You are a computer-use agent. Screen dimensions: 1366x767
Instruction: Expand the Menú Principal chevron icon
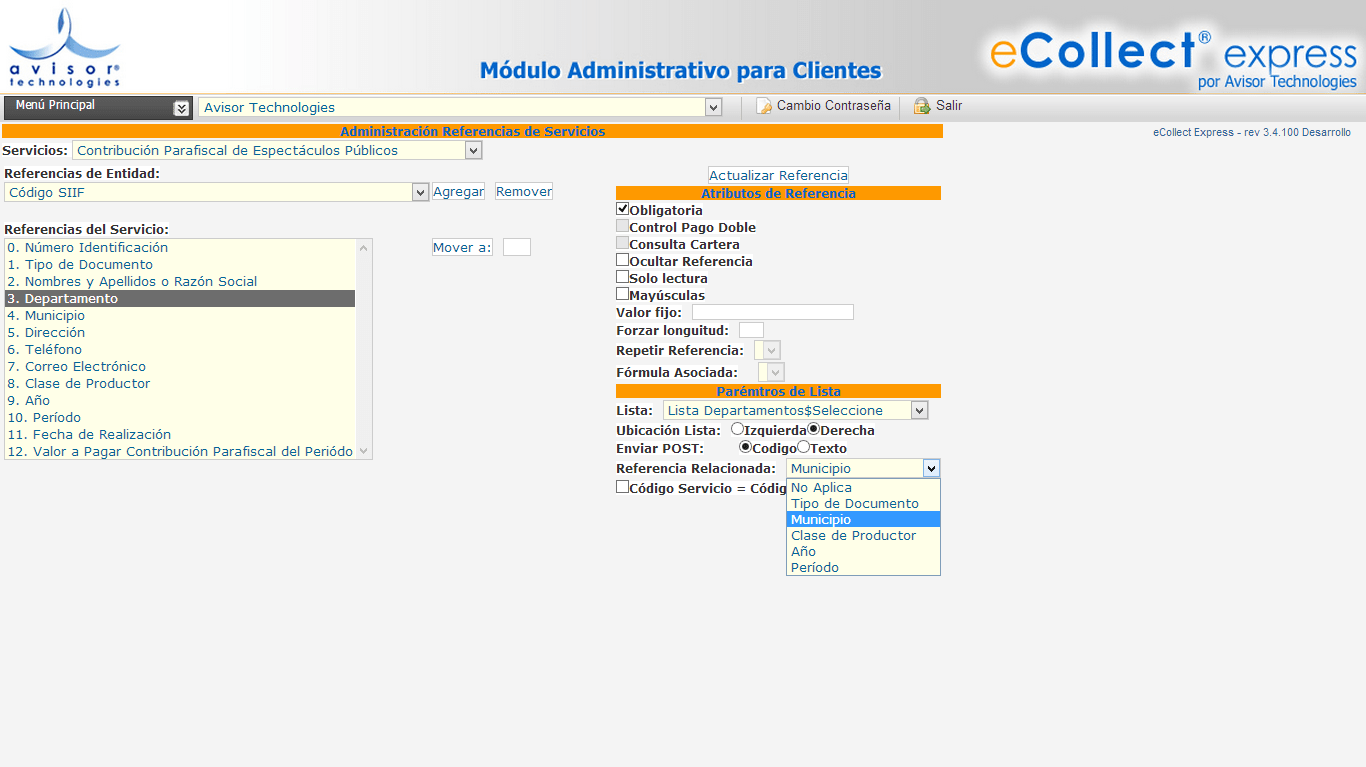click(181, 108)
